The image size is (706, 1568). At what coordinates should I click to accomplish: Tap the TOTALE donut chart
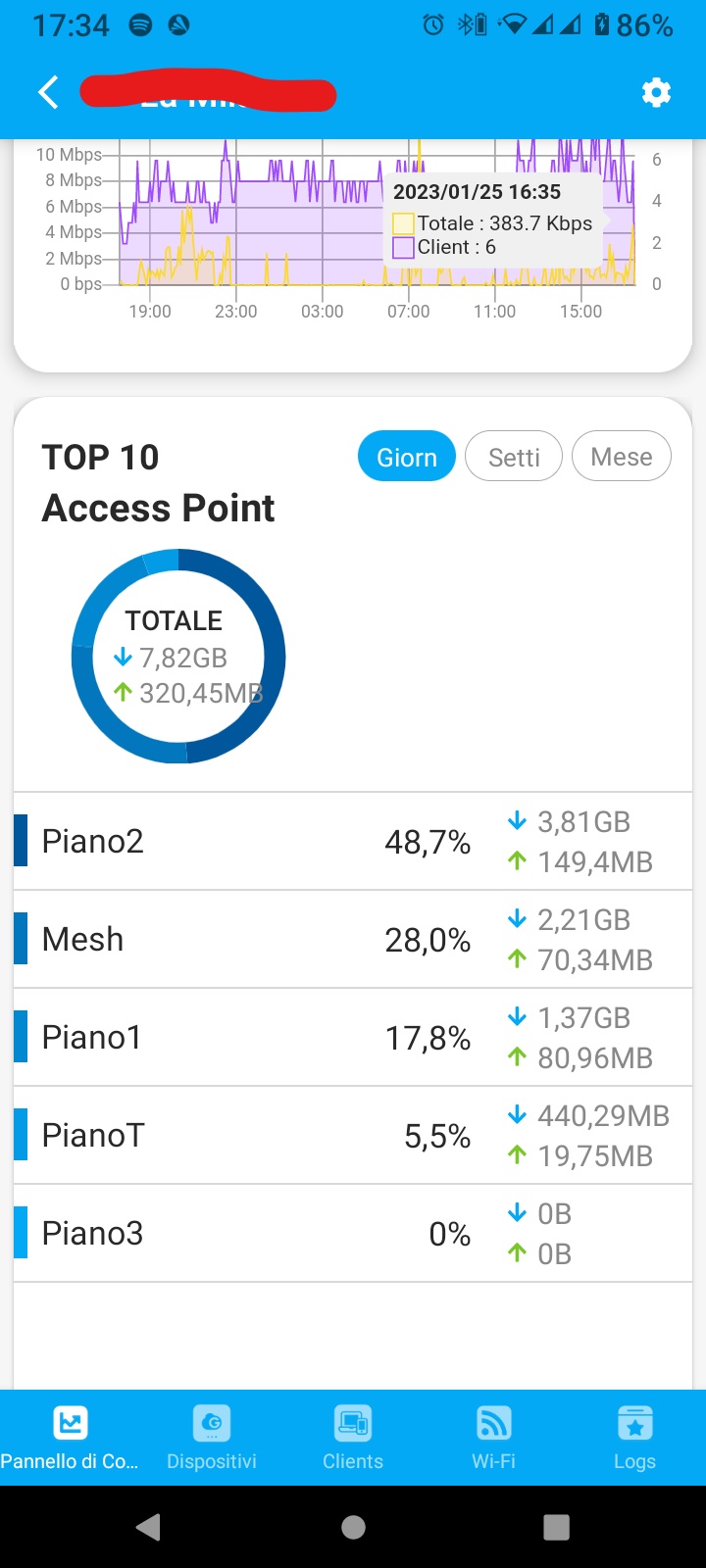pos(178,657)
